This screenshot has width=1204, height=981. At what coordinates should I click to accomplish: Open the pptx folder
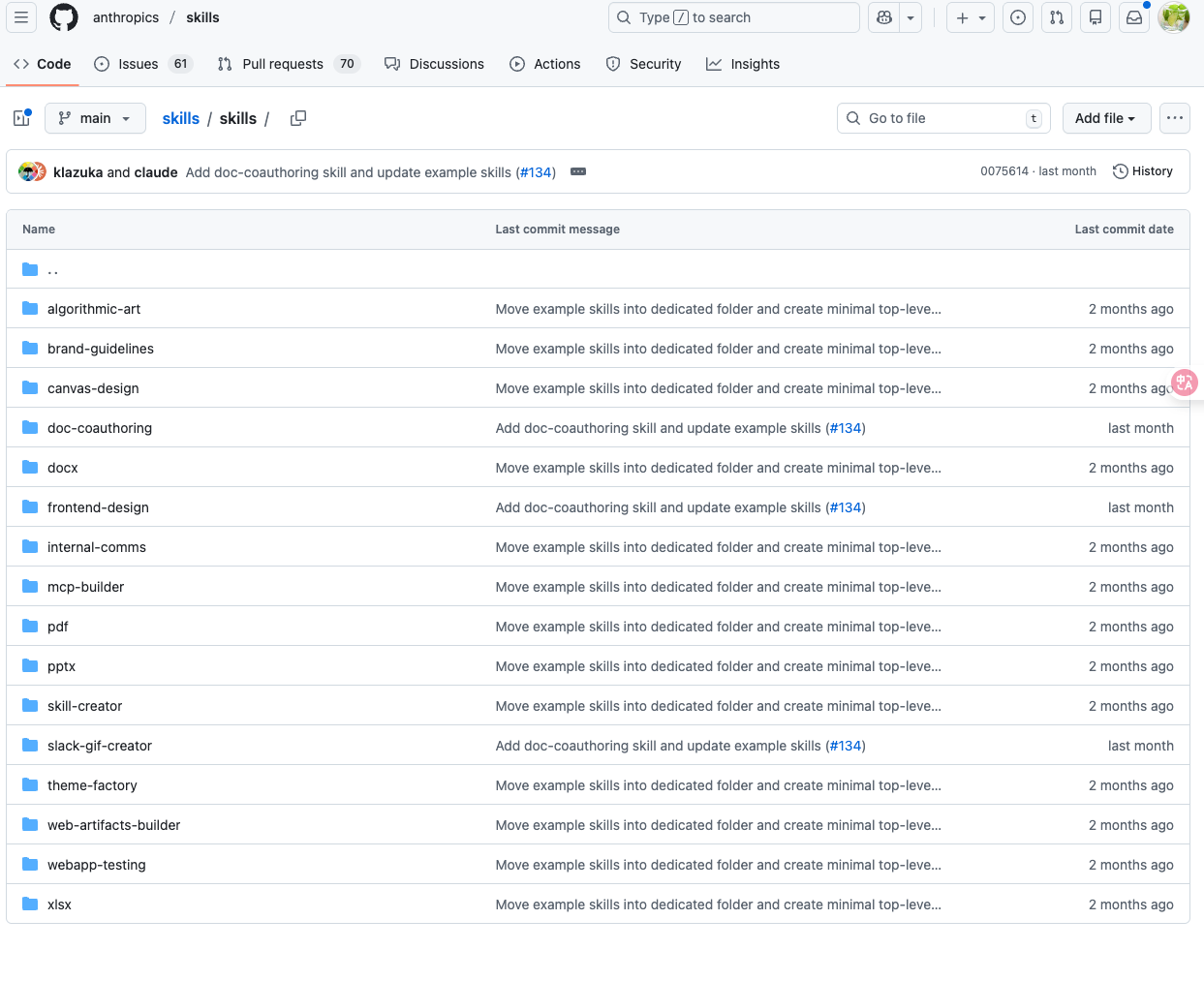pos(61,666)
